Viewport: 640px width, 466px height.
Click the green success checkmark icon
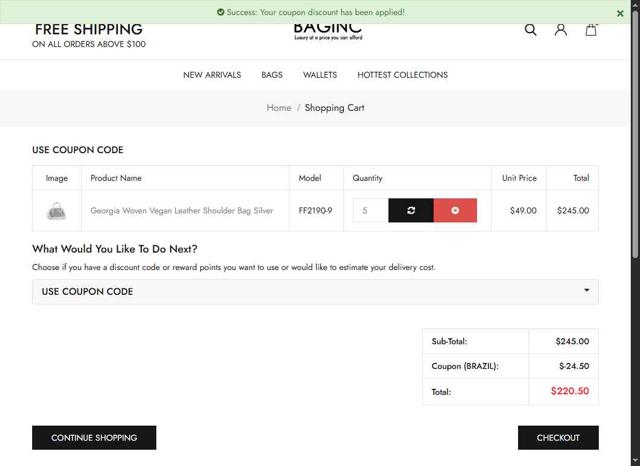220,12
